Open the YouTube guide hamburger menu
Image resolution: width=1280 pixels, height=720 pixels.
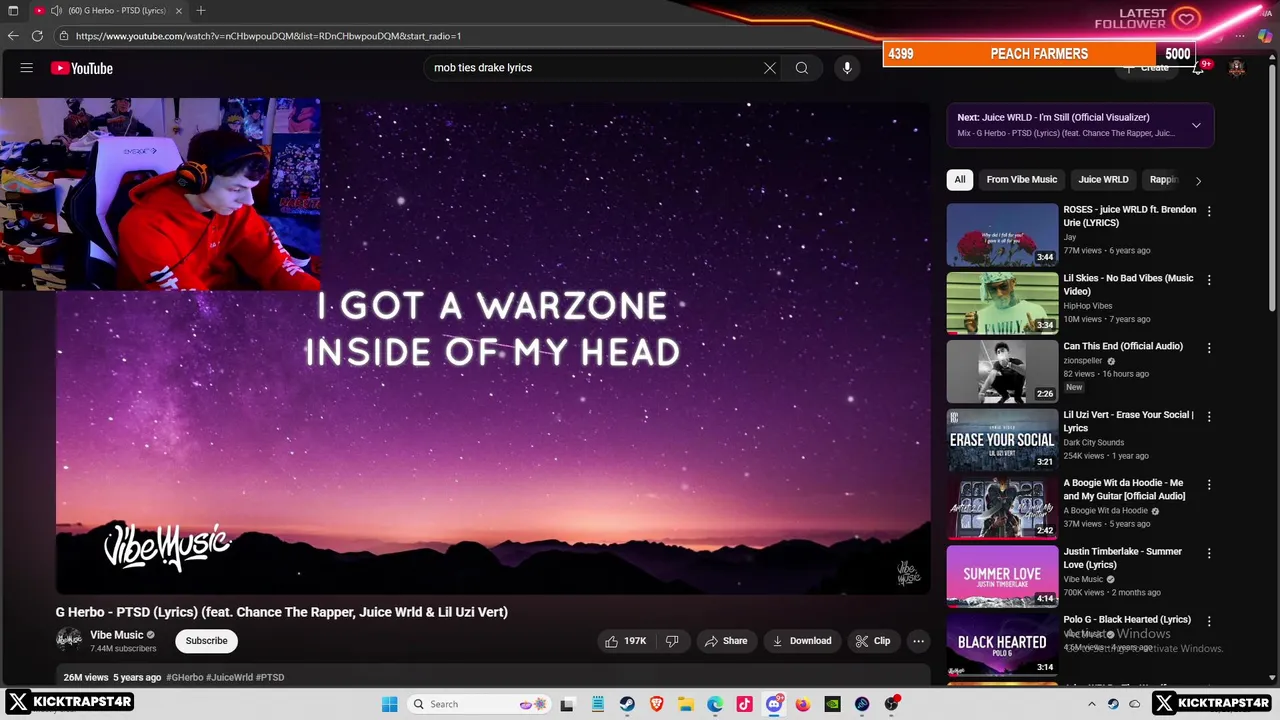[27, 68]
